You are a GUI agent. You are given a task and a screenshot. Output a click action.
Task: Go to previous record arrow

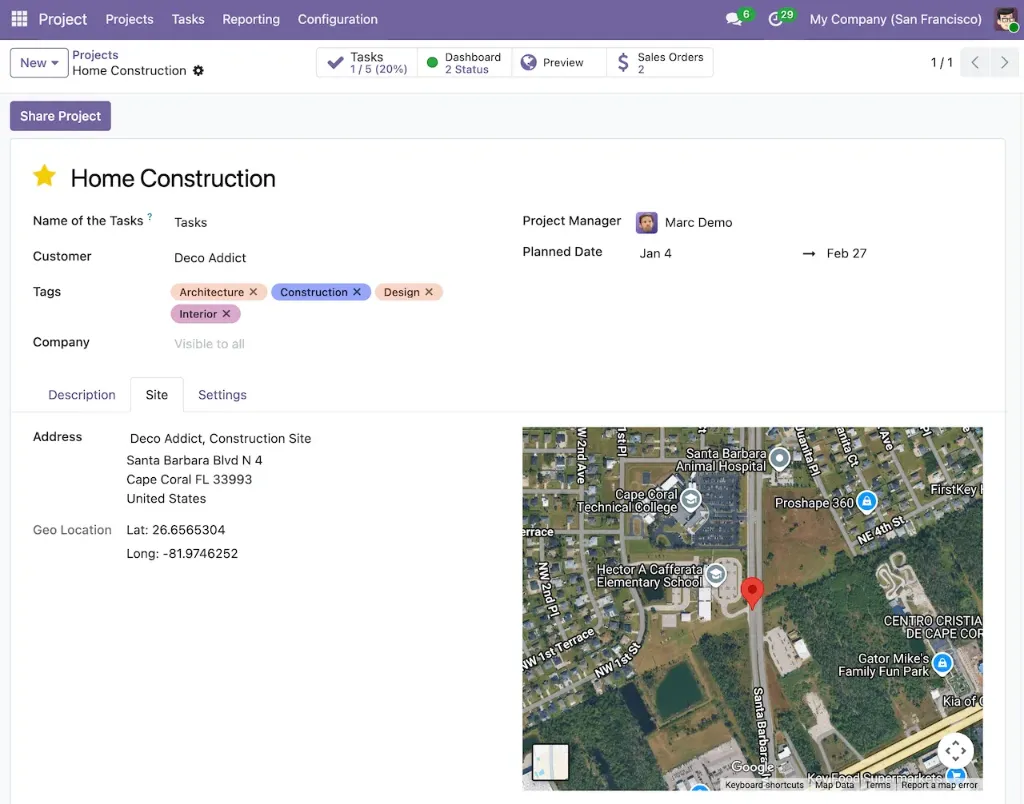tap(975, 63)
